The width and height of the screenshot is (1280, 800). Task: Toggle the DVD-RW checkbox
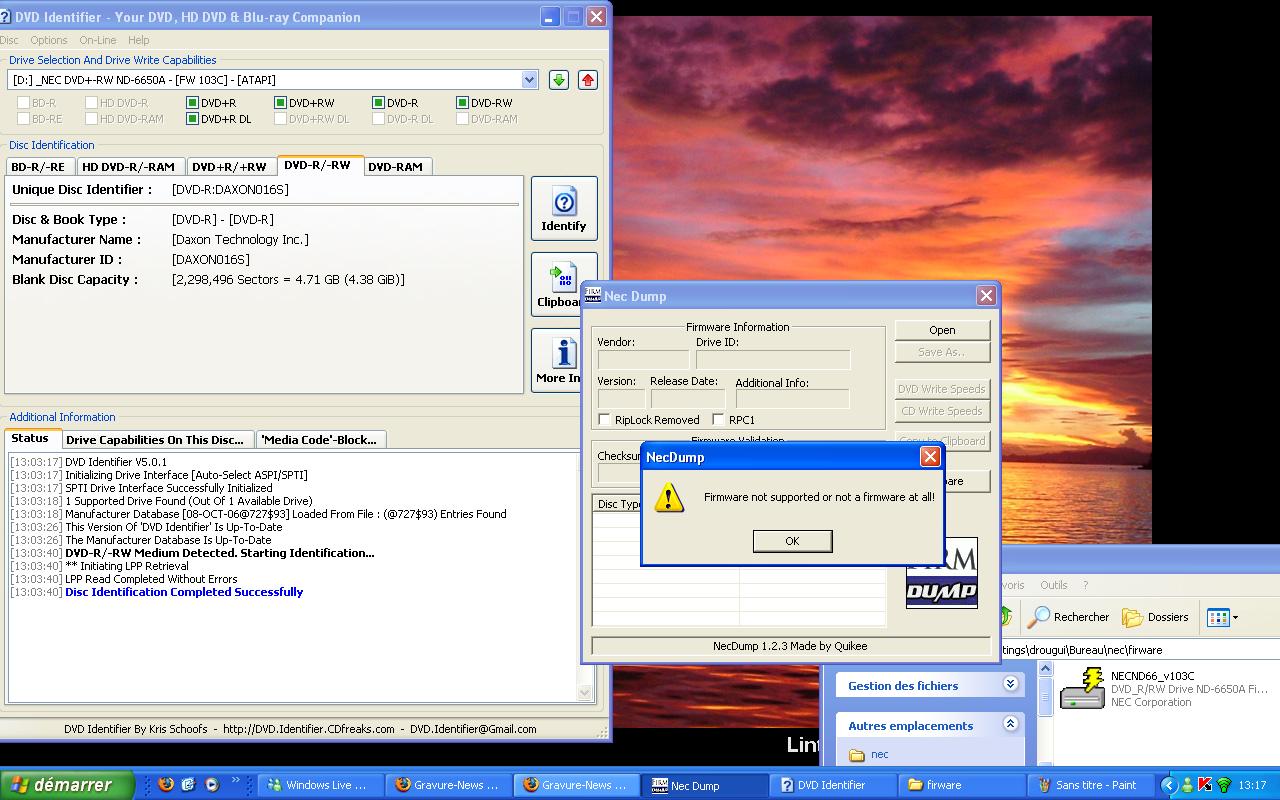click(462, 103)
